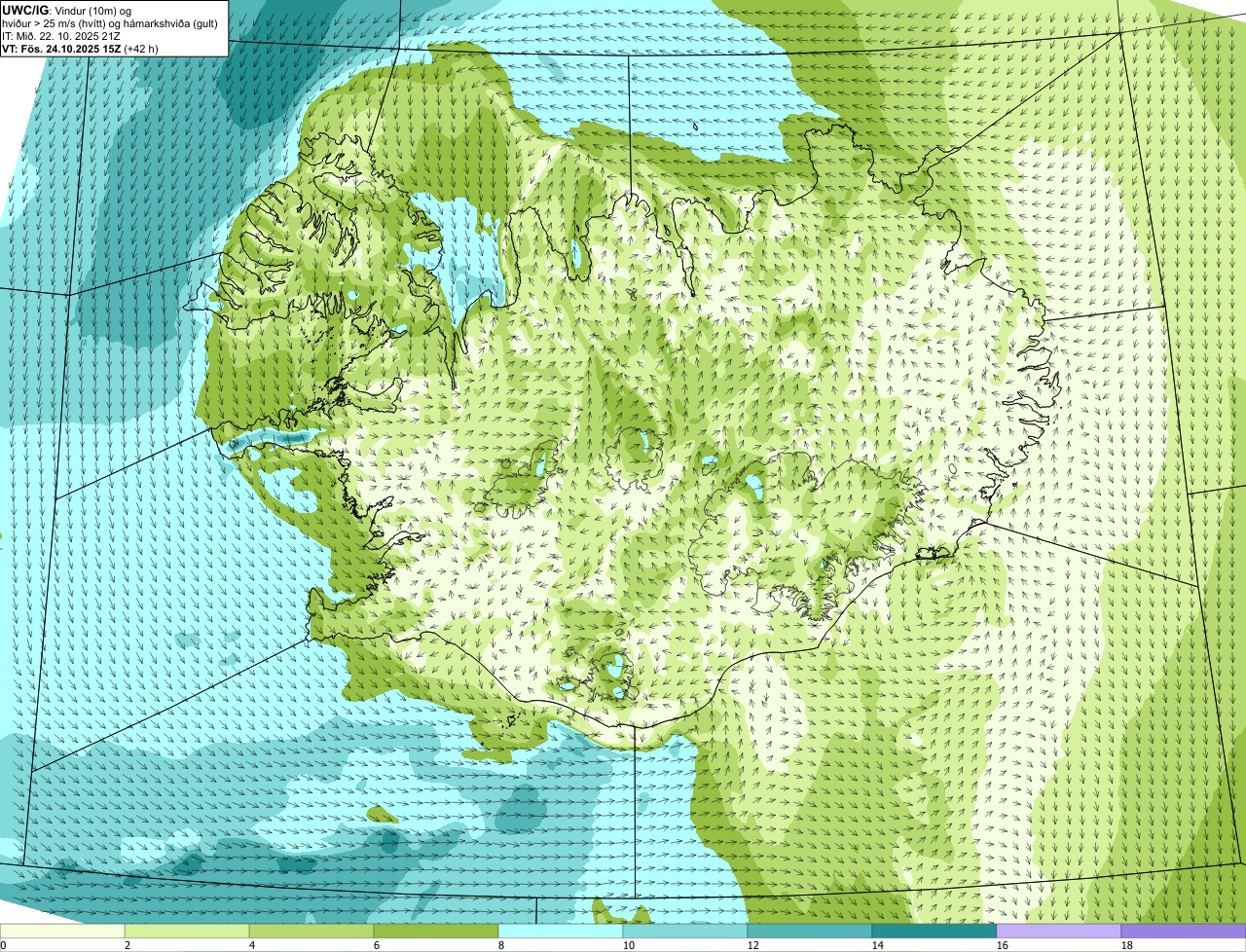
Task: Click the legend label "10"
Action: point(629,945)
